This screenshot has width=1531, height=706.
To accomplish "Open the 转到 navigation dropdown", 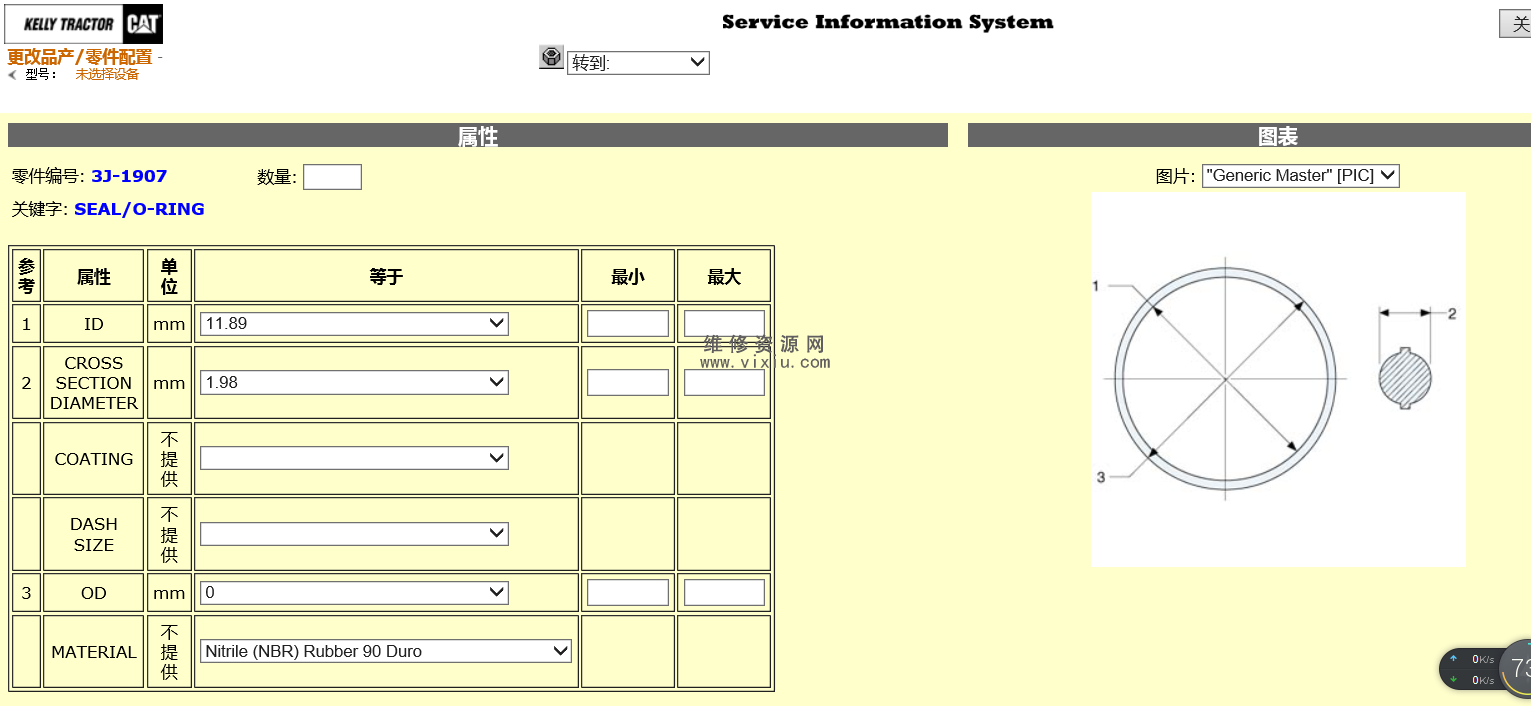I will (638, 63).
